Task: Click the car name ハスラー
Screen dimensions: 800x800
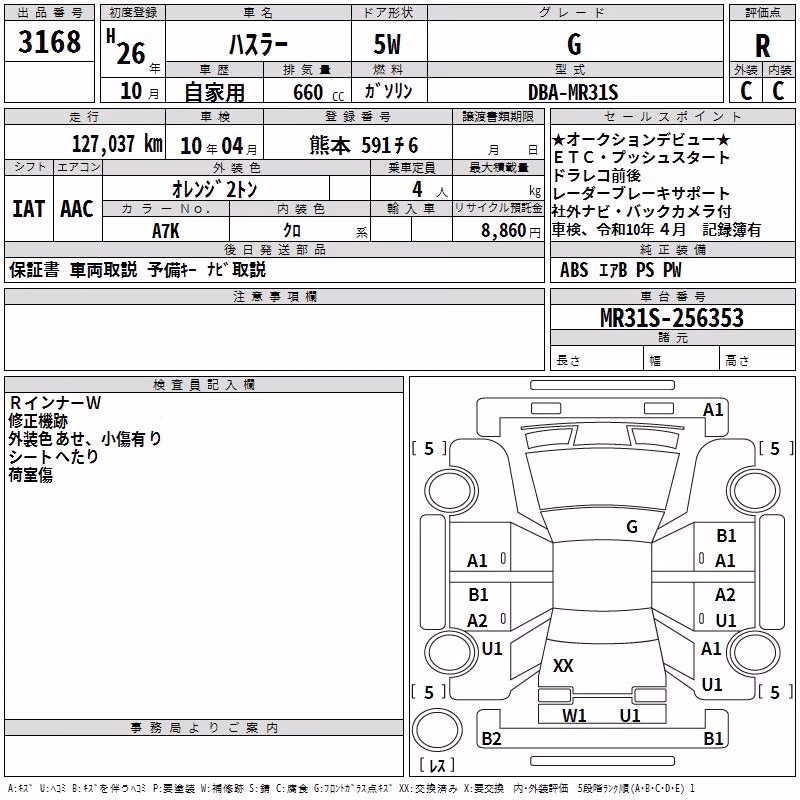Action: point(258,45)
